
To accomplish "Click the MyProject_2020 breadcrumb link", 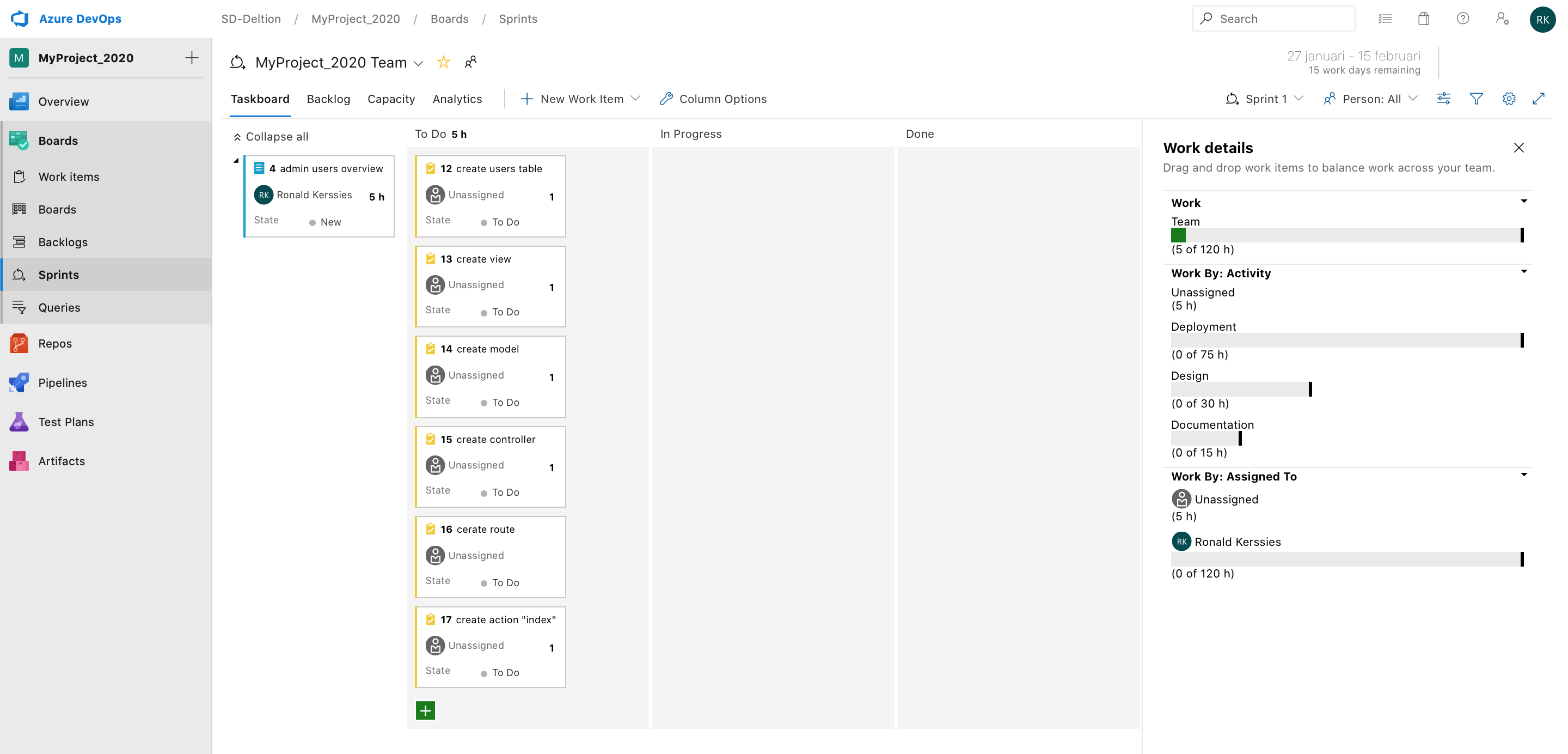I will coord(356,19).
